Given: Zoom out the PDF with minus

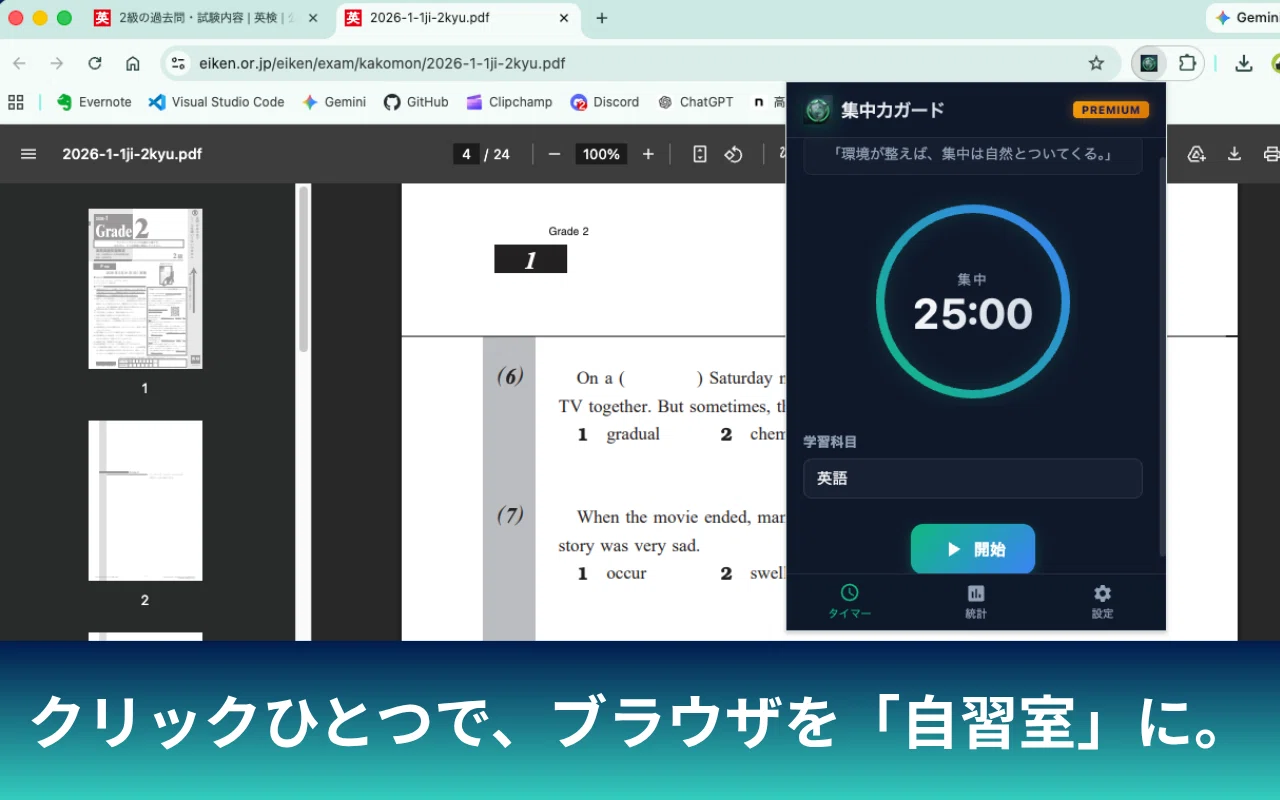Looking at the screenshot, I should tap(554, 154).
